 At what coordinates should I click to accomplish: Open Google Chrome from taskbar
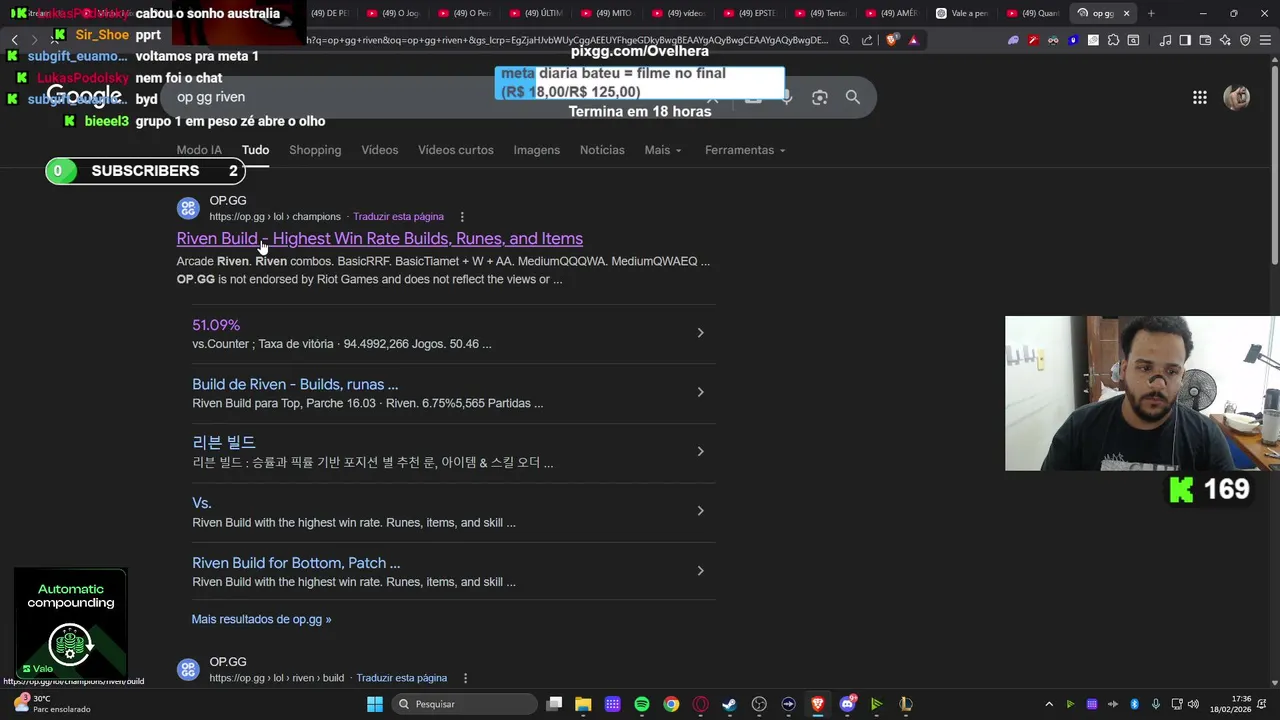(671, 704)
